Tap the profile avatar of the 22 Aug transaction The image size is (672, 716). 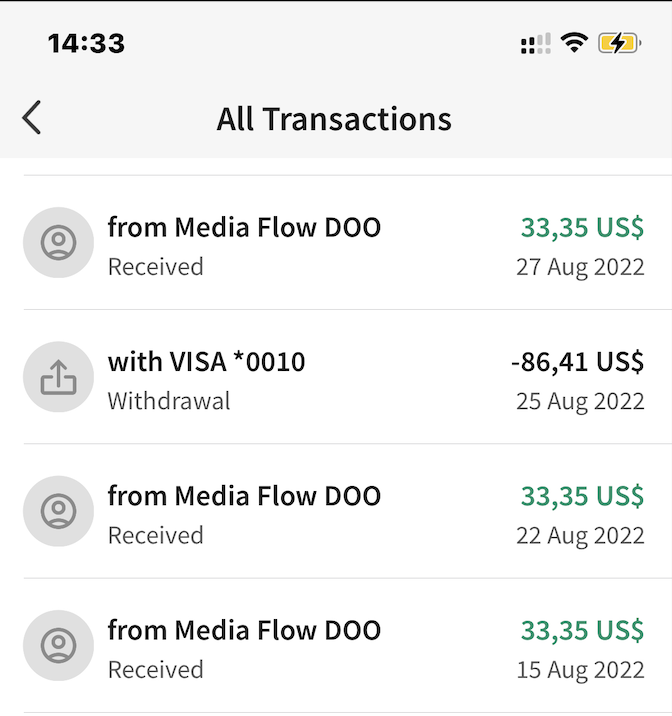pyautogui.click(x=58, y=511)
